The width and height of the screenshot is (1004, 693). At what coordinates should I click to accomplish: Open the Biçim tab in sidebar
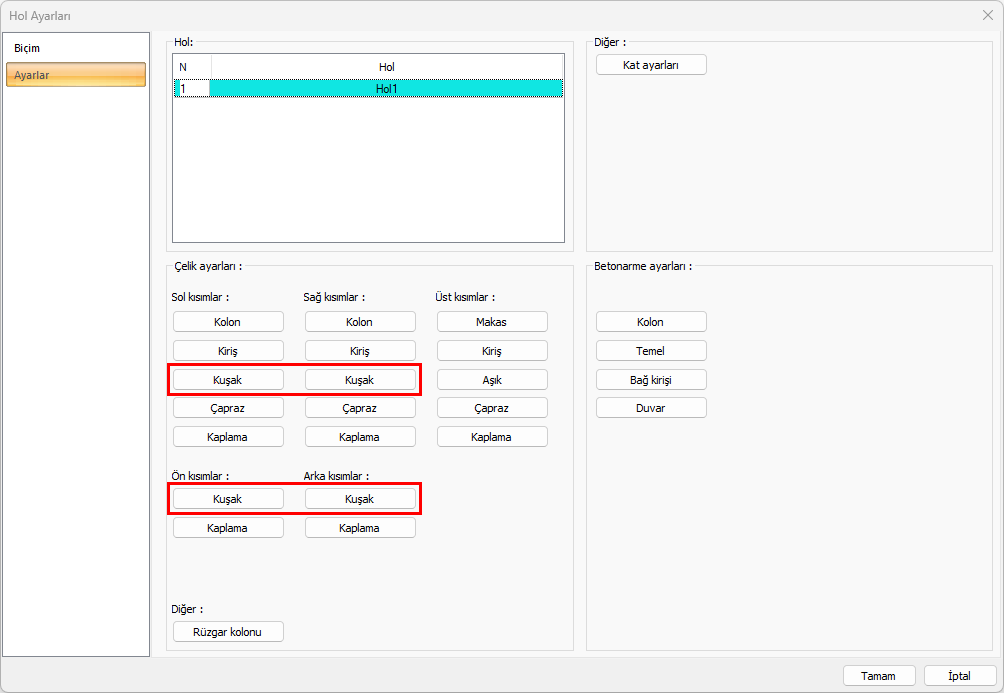pyautogui.click(x=28, y=49)
